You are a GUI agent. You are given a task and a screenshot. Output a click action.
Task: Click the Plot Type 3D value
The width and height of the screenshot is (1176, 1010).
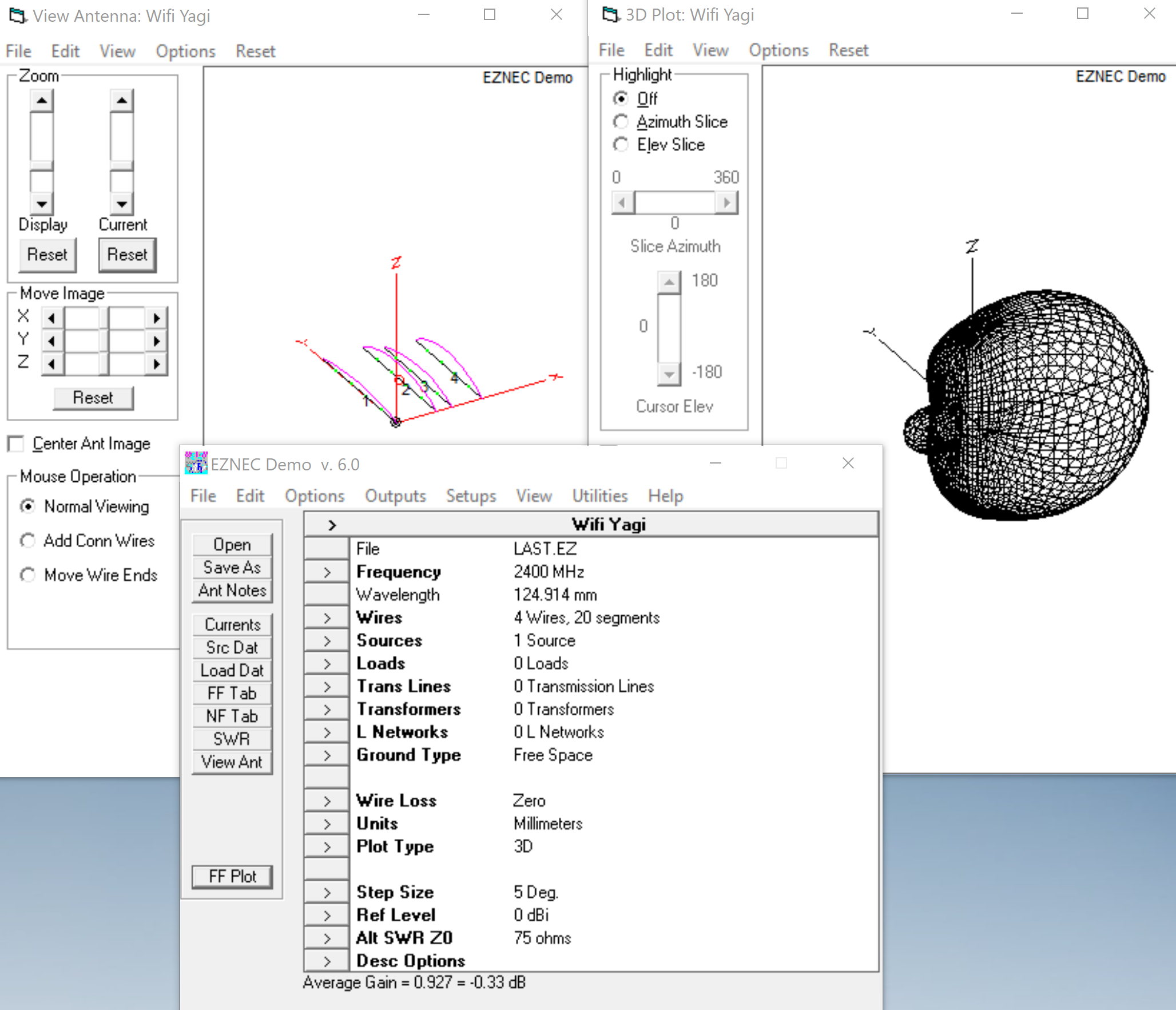(523, 846)
